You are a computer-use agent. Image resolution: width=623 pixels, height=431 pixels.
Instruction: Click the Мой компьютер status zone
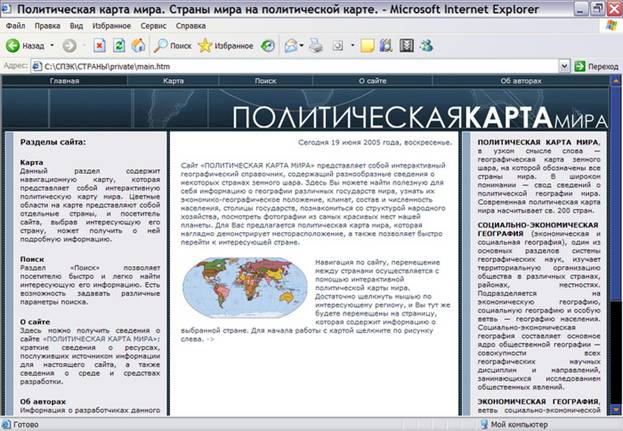514,424
